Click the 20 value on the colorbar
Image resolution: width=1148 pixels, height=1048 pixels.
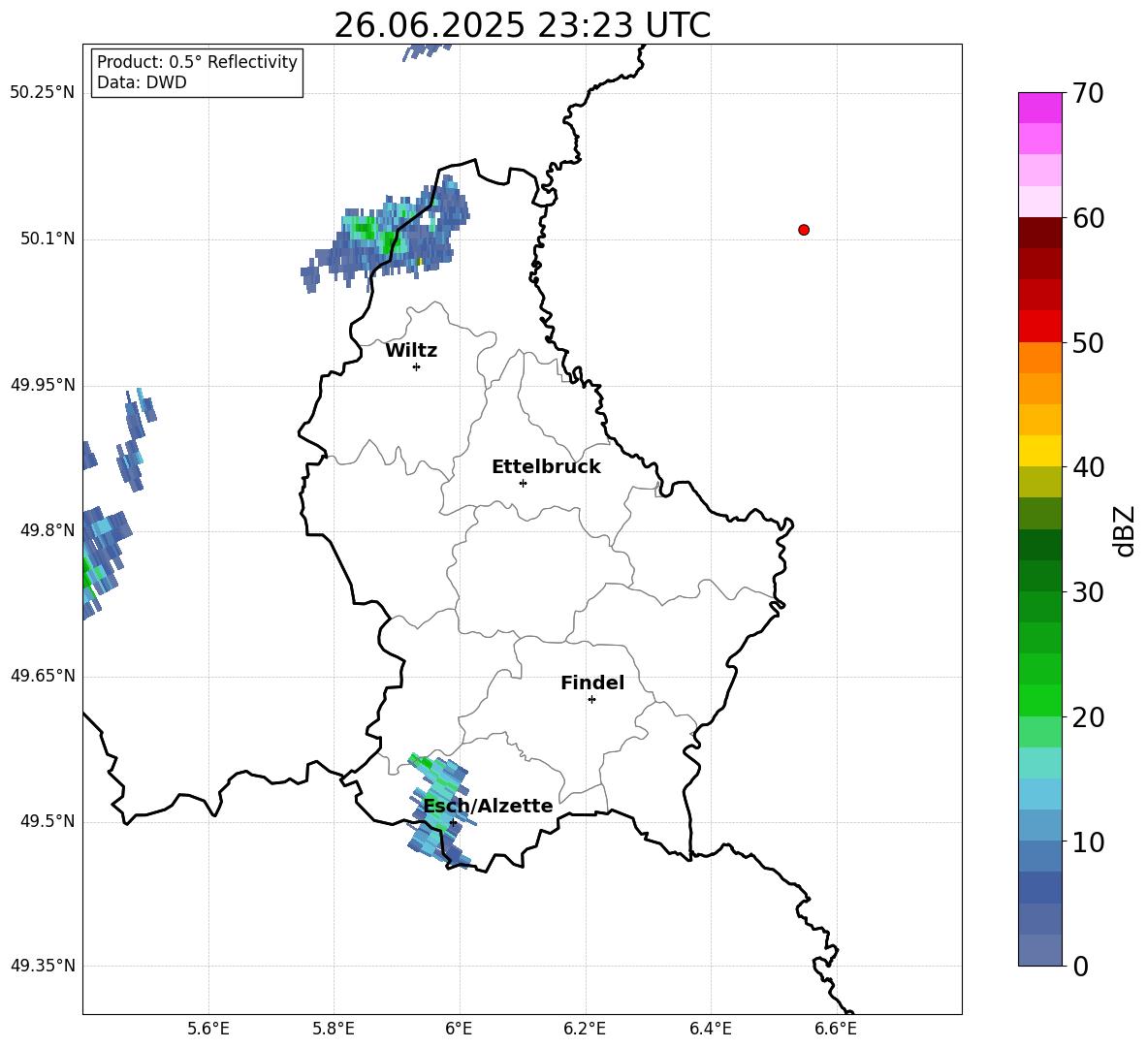[1088, 717]
